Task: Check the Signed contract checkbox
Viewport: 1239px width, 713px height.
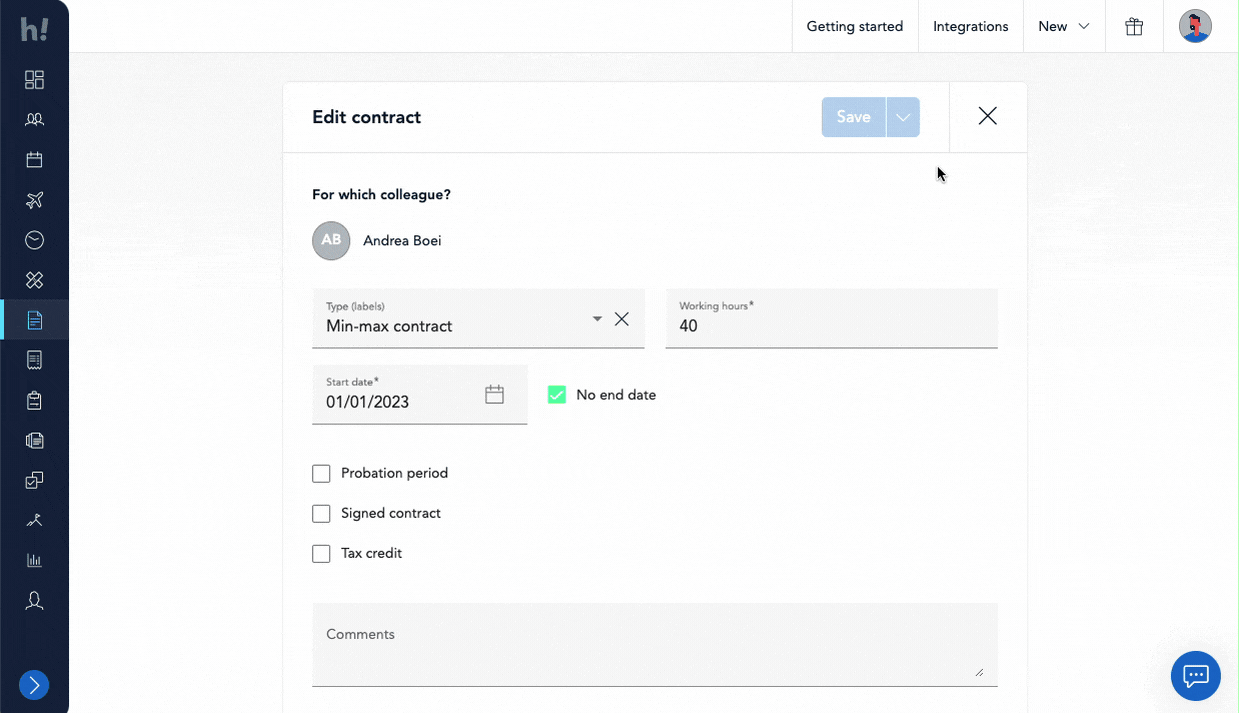Action: 321,513
